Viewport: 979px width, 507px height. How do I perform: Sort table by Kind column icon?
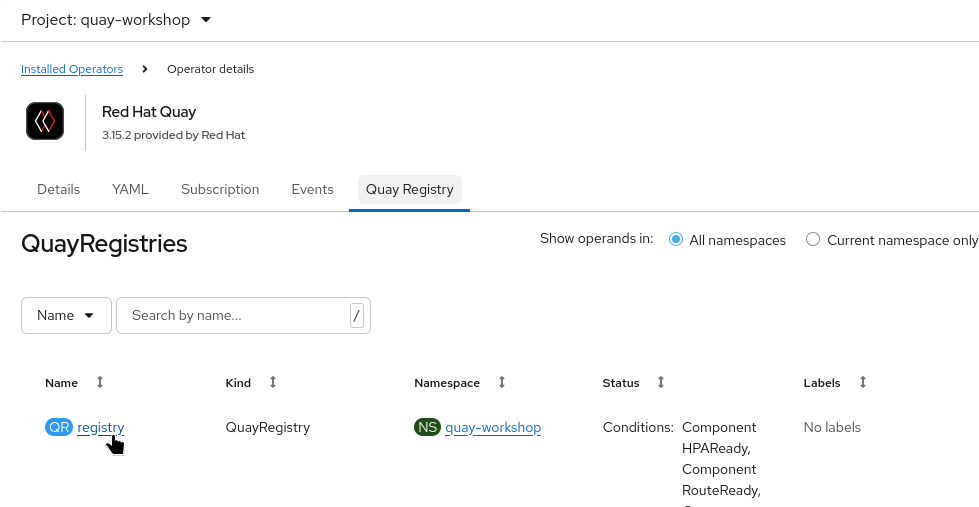(272, 383)
